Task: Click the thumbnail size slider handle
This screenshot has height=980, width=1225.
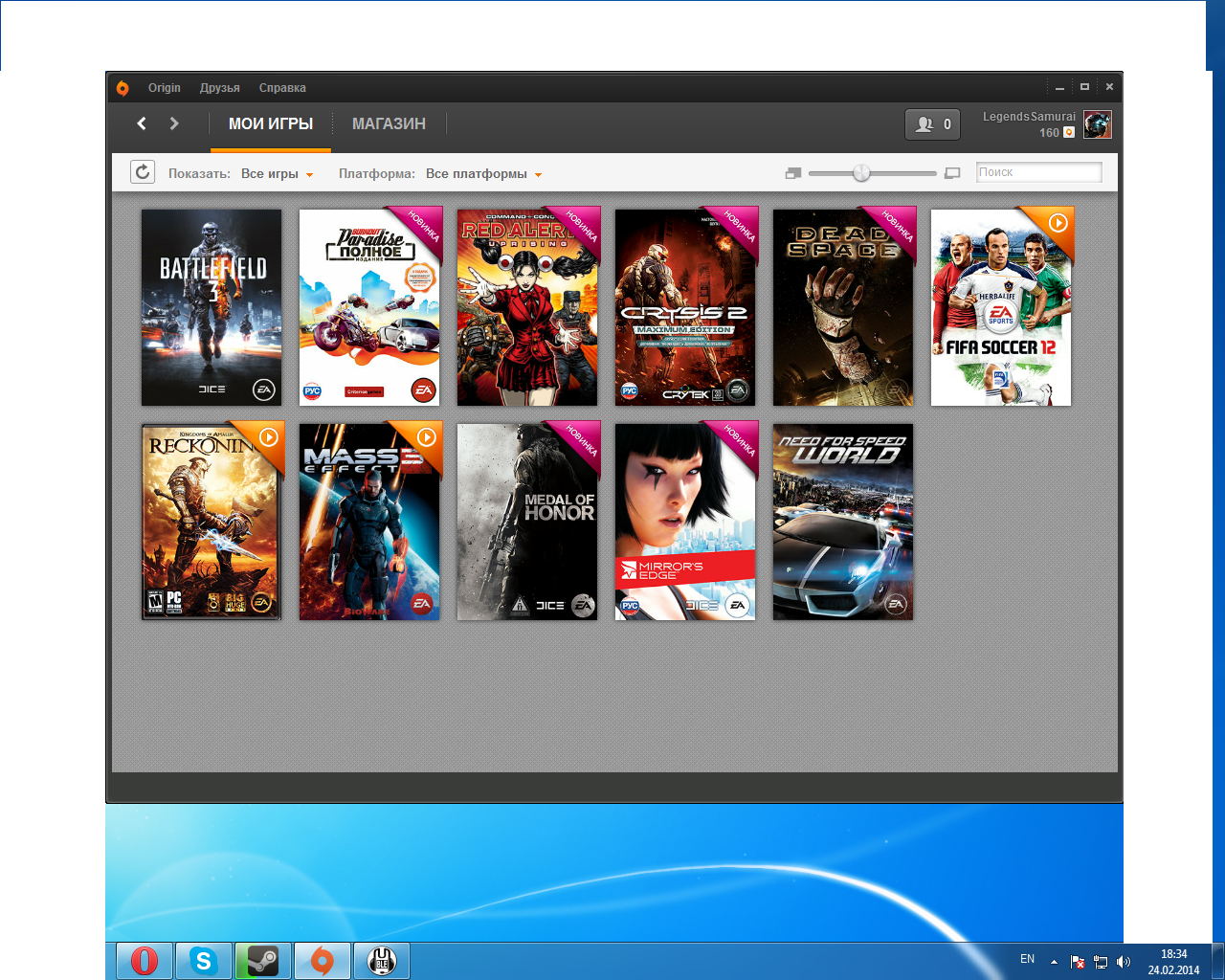Action: (861, 173)
